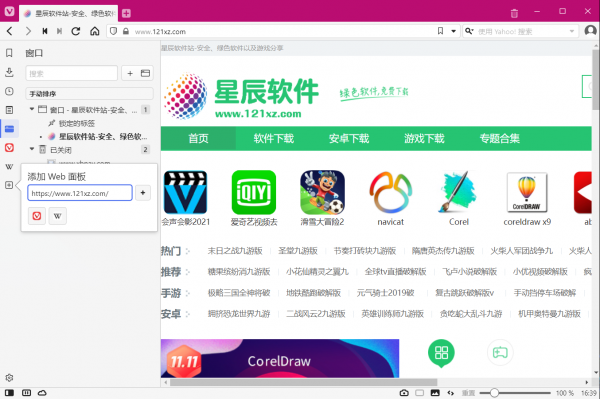Click the 英雄训练师九游版 link
The height and width of the screenshot is (399, 600).
[x=393, y=314]
